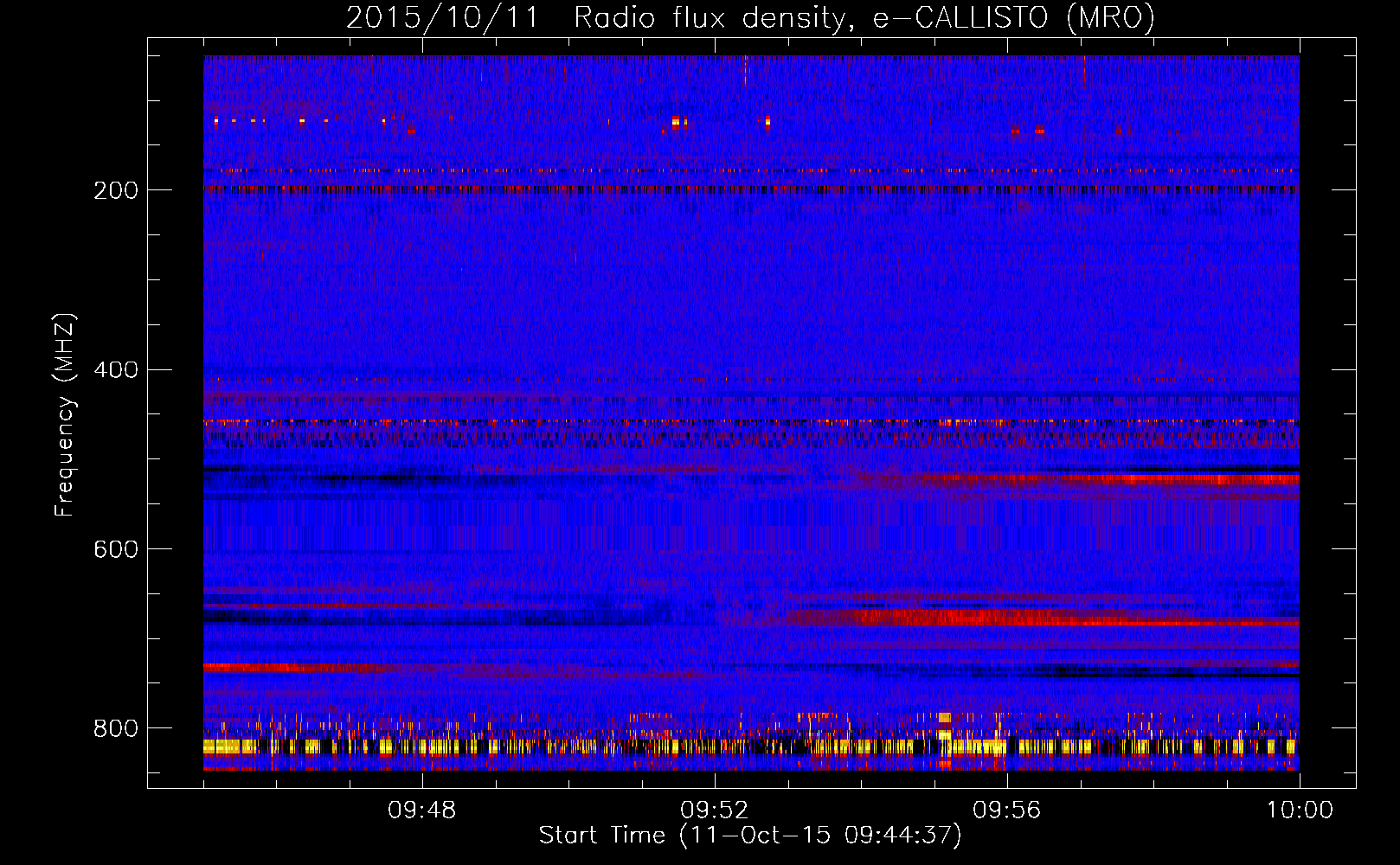The height and width of the screenshot is (865, 1400).
Task: Click the plot title mentioning e-CALLISTO (MRO)
Action: coord(750,17)
